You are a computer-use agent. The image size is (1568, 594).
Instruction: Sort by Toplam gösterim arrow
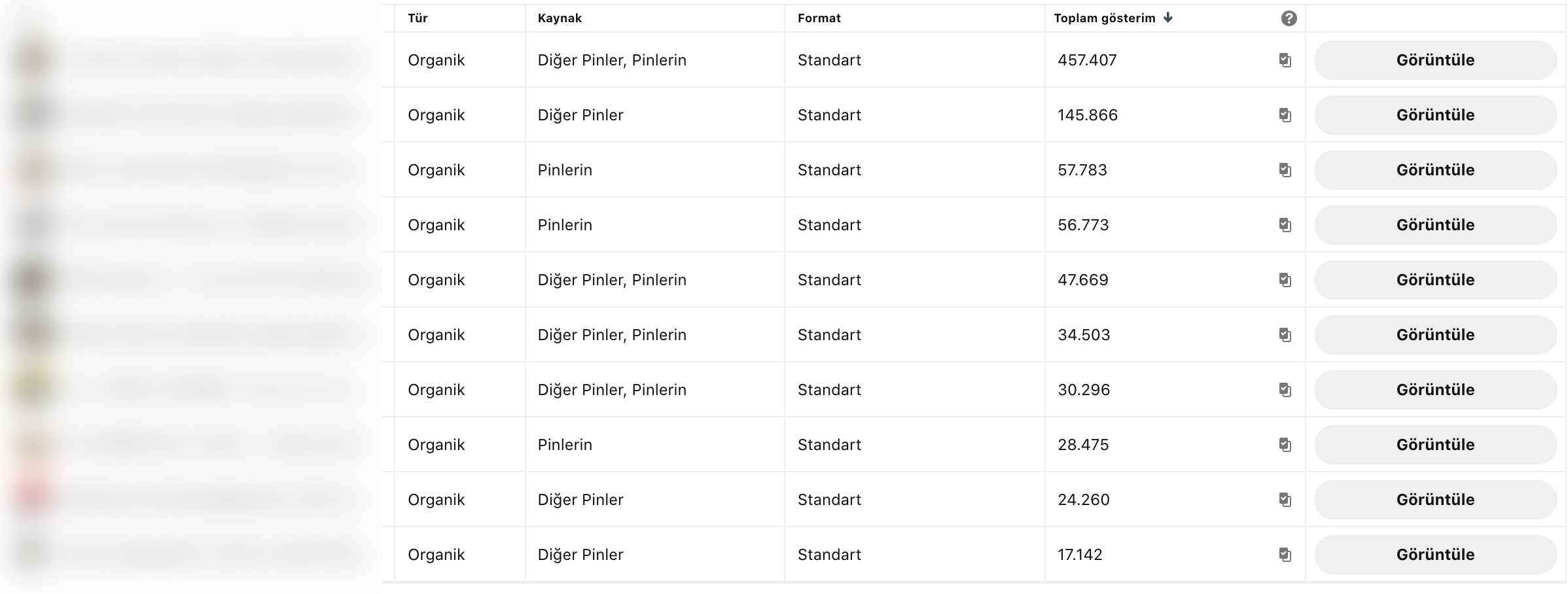(x=1167, y=18)
